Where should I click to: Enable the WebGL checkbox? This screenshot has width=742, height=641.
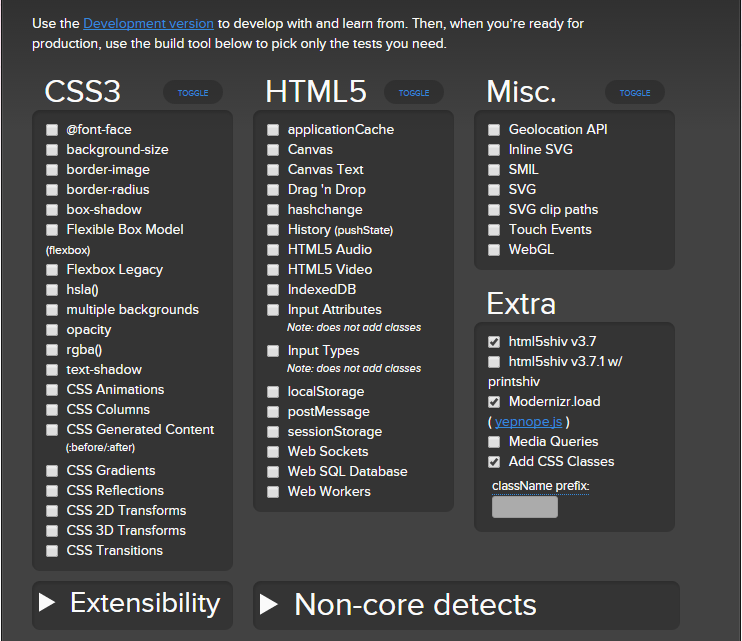(x=494, y=250)
